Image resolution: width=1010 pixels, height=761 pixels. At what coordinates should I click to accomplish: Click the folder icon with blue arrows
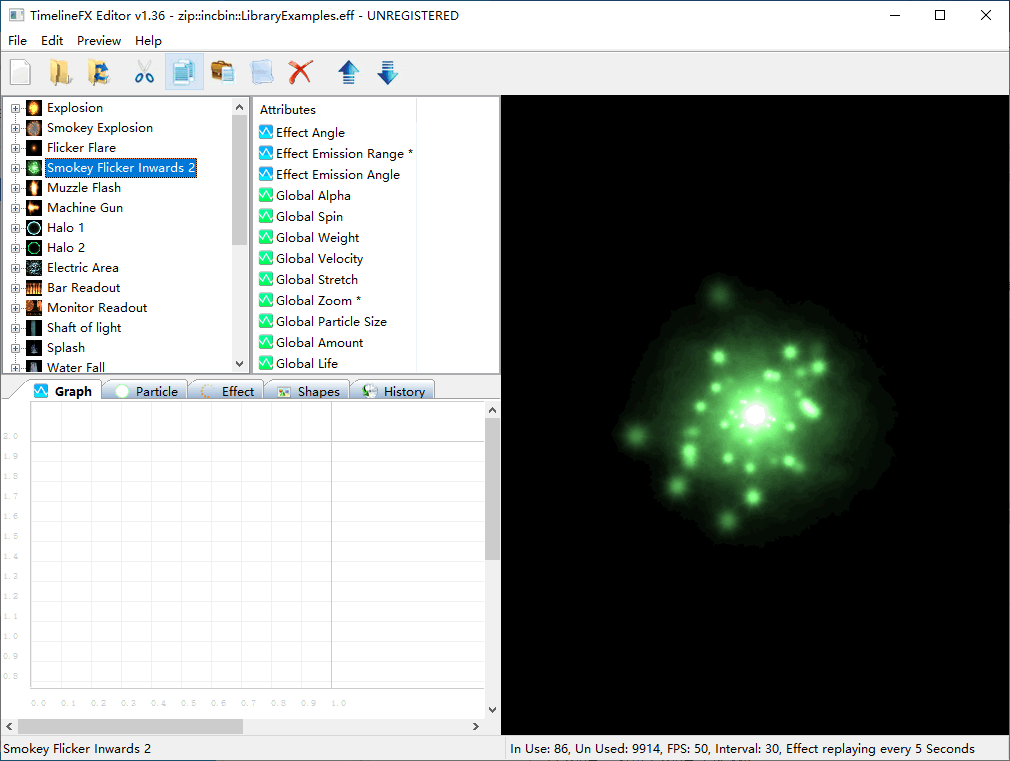[x=98, y=73]
